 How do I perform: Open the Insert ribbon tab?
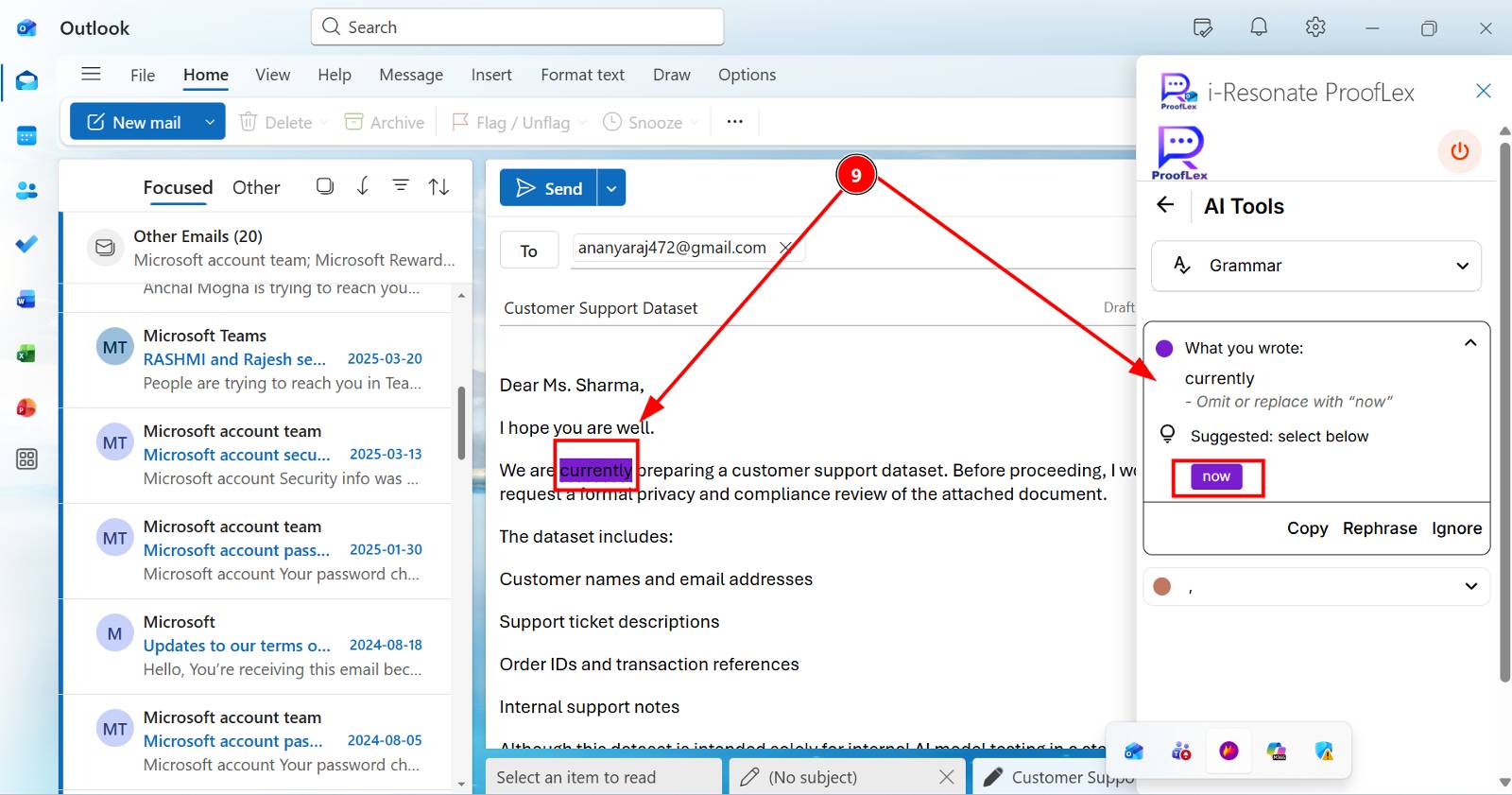(491, 75)
